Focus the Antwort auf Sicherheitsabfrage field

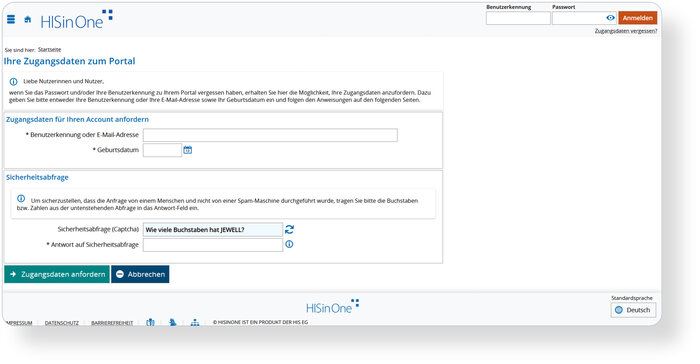[212, 245]
